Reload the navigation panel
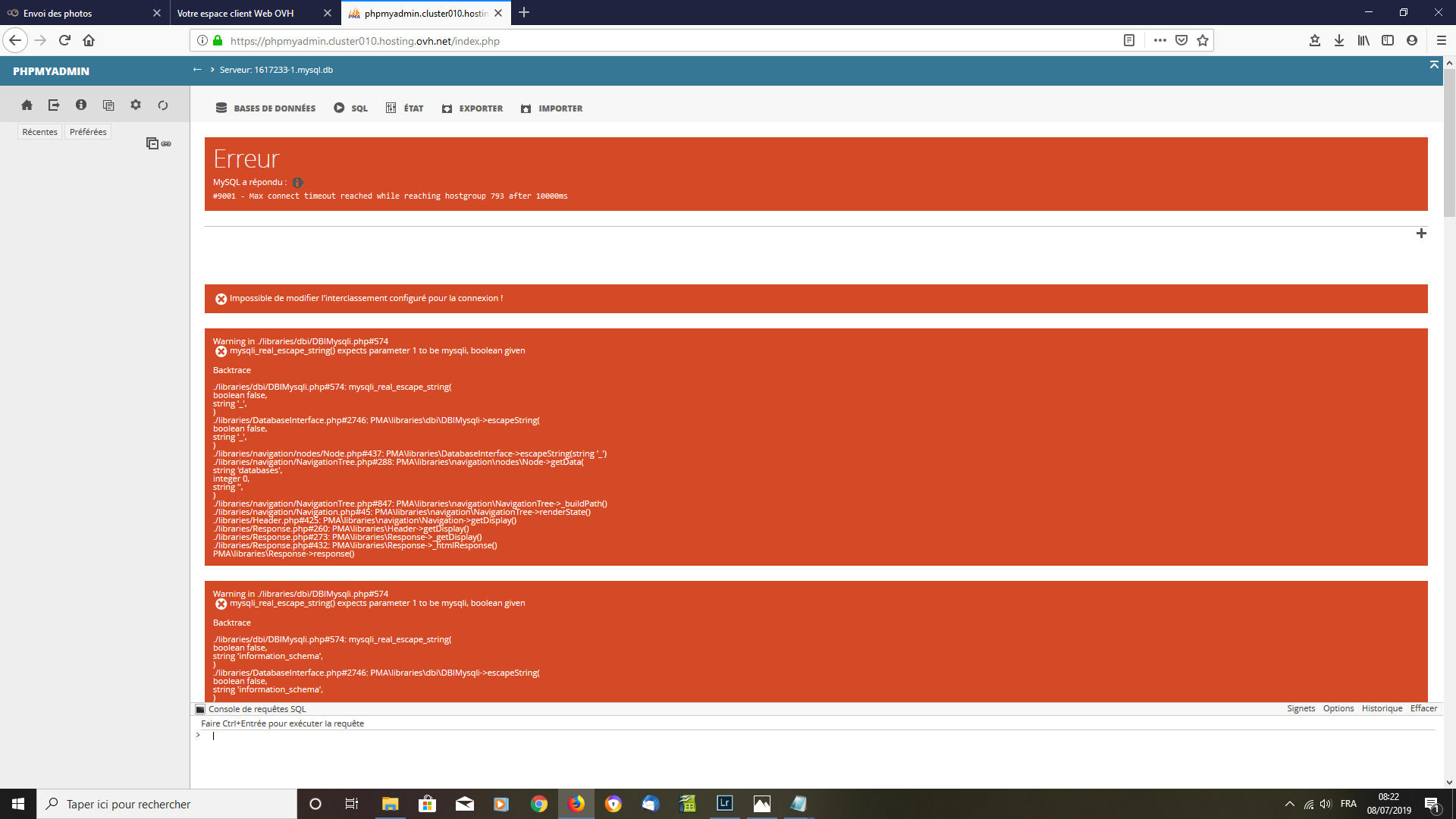 point(162,105)
